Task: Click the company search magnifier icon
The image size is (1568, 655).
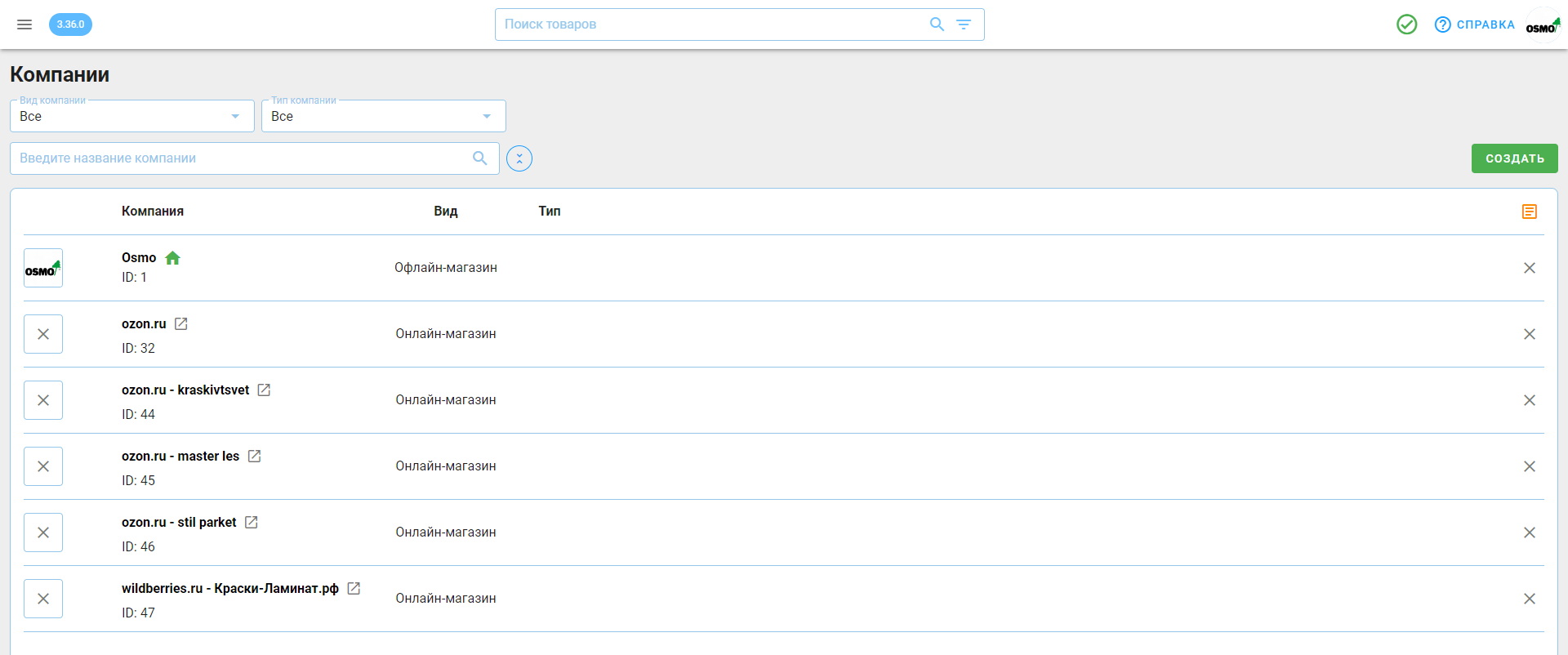Action: [480, 158]
